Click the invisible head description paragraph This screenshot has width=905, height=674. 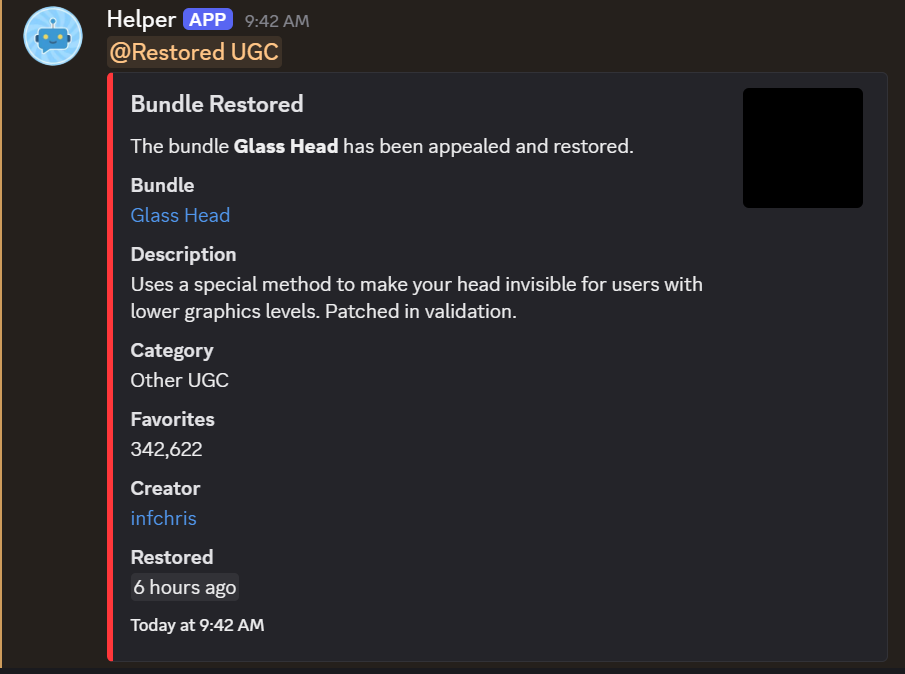(x=416, y=297)
